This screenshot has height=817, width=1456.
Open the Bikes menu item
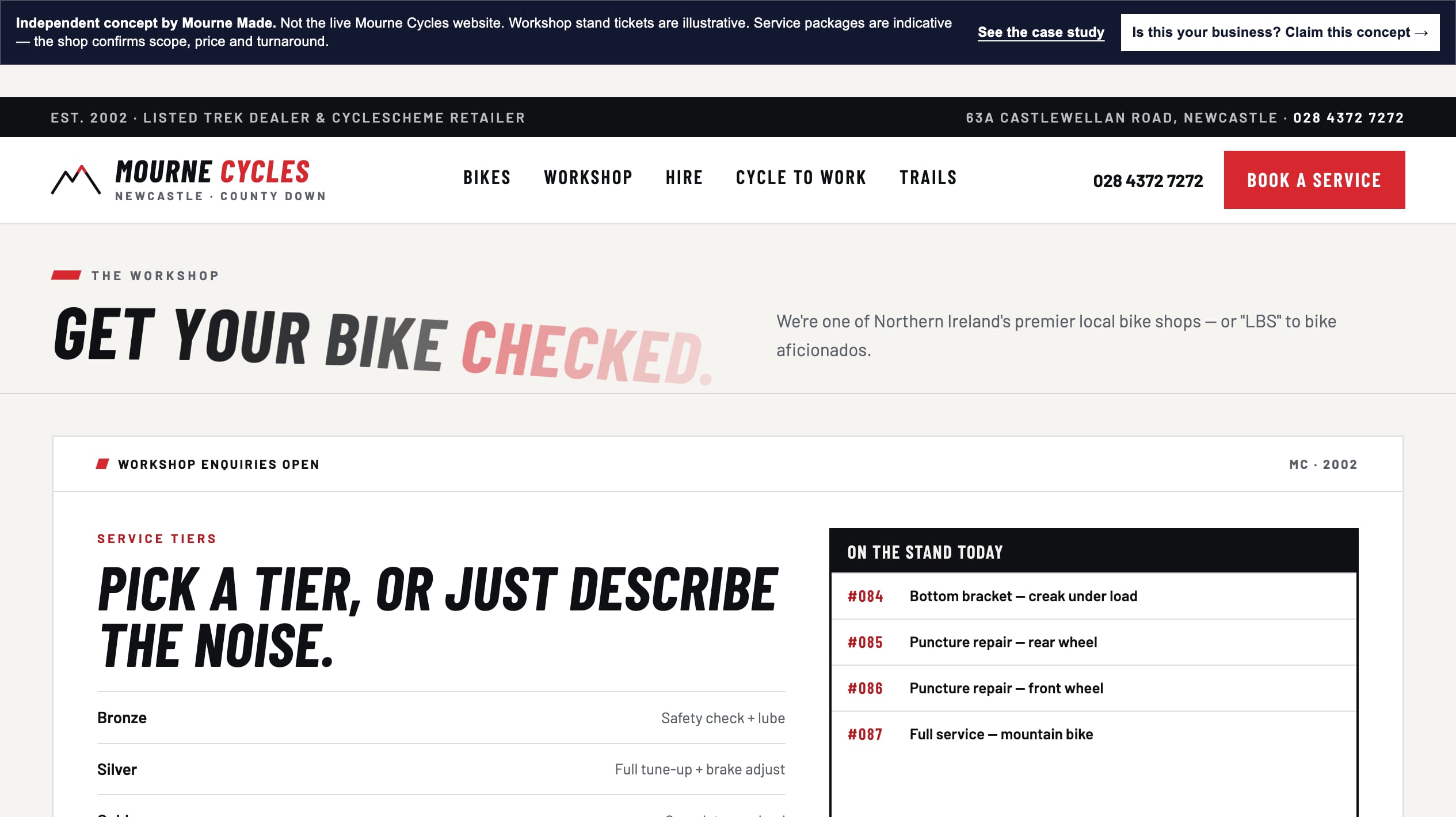point(487,178)
